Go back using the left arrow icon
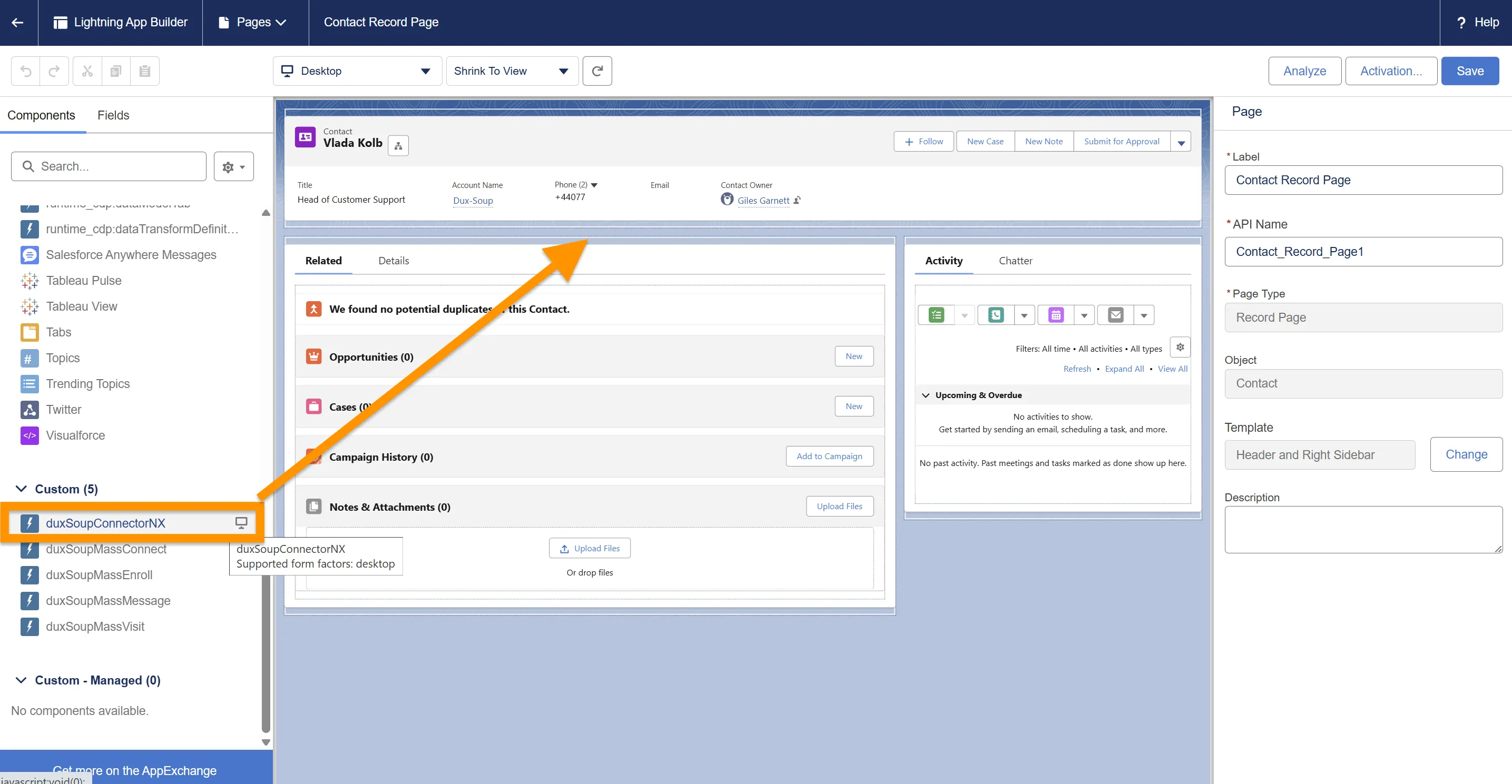 17,22
